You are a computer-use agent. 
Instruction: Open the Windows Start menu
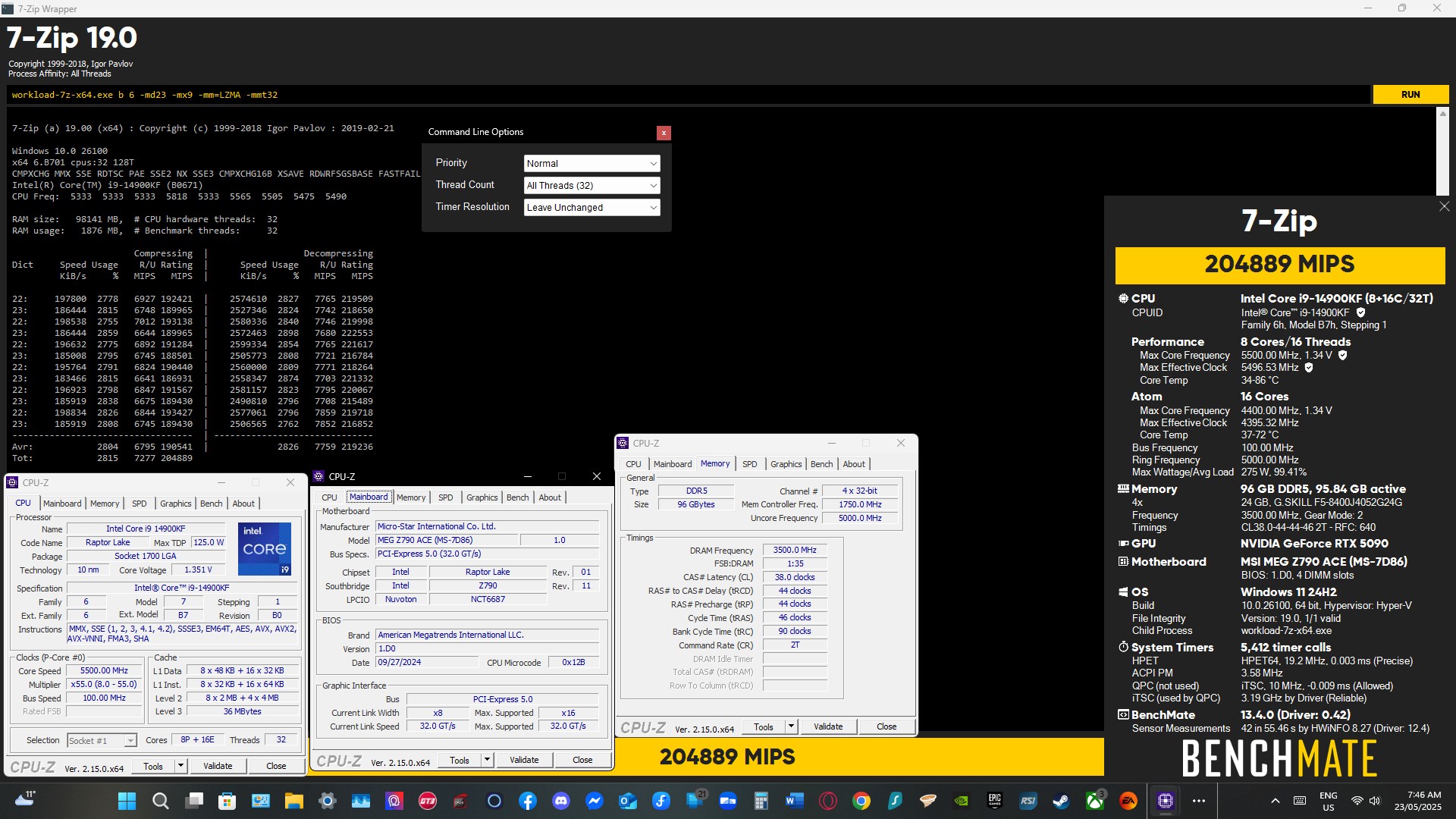(127, 801)
